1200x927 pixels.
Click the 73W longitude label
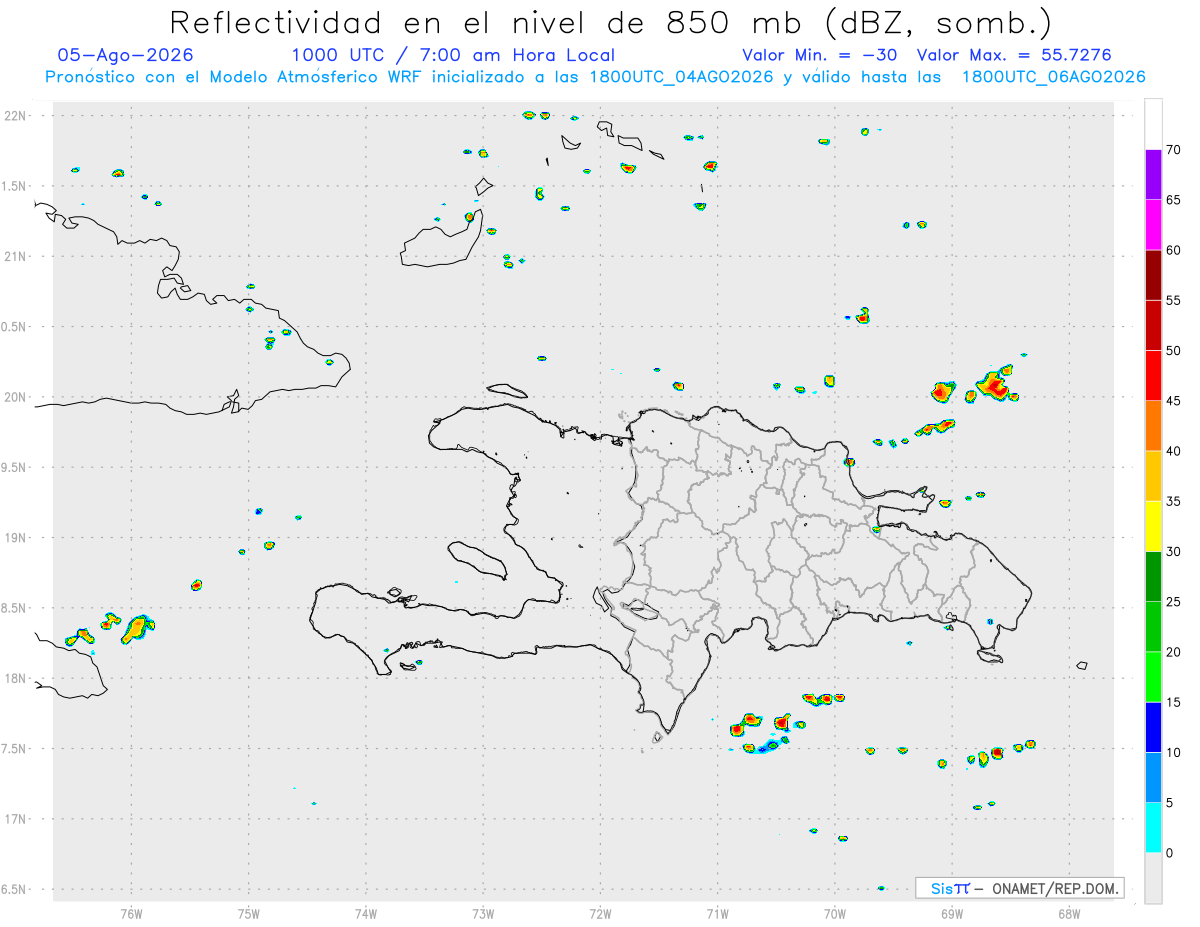tap(483, 912)
